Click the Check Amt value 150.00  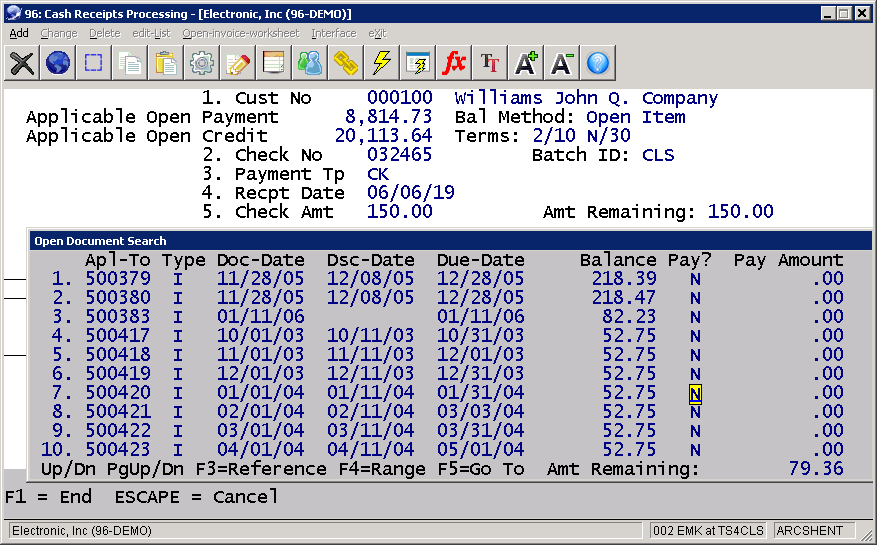pos(399,212)
